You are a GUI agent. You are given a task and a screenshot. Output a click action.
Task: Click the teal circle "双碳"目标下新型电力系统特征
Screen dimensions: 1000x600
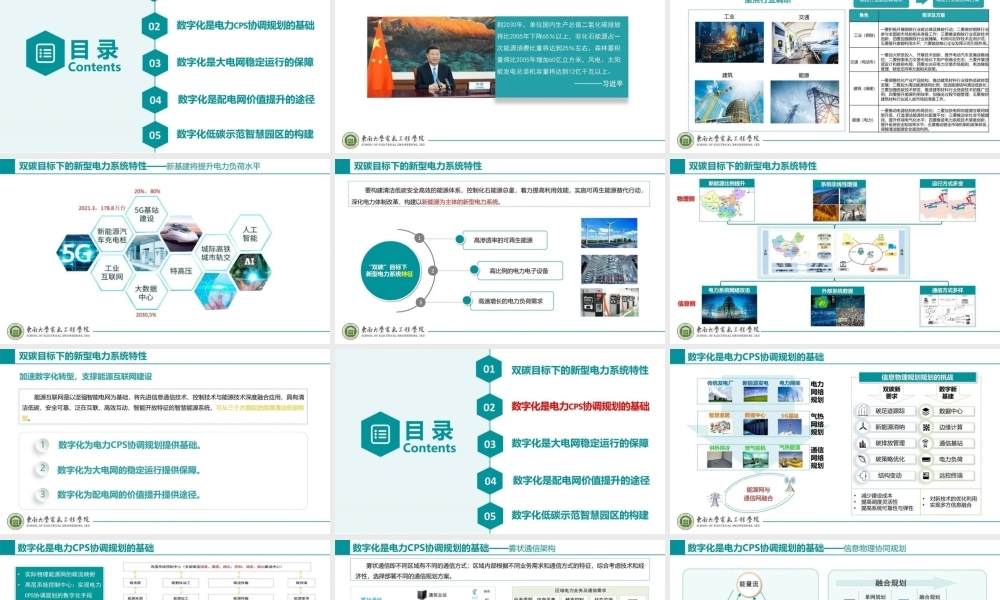[x=389, y=270]
